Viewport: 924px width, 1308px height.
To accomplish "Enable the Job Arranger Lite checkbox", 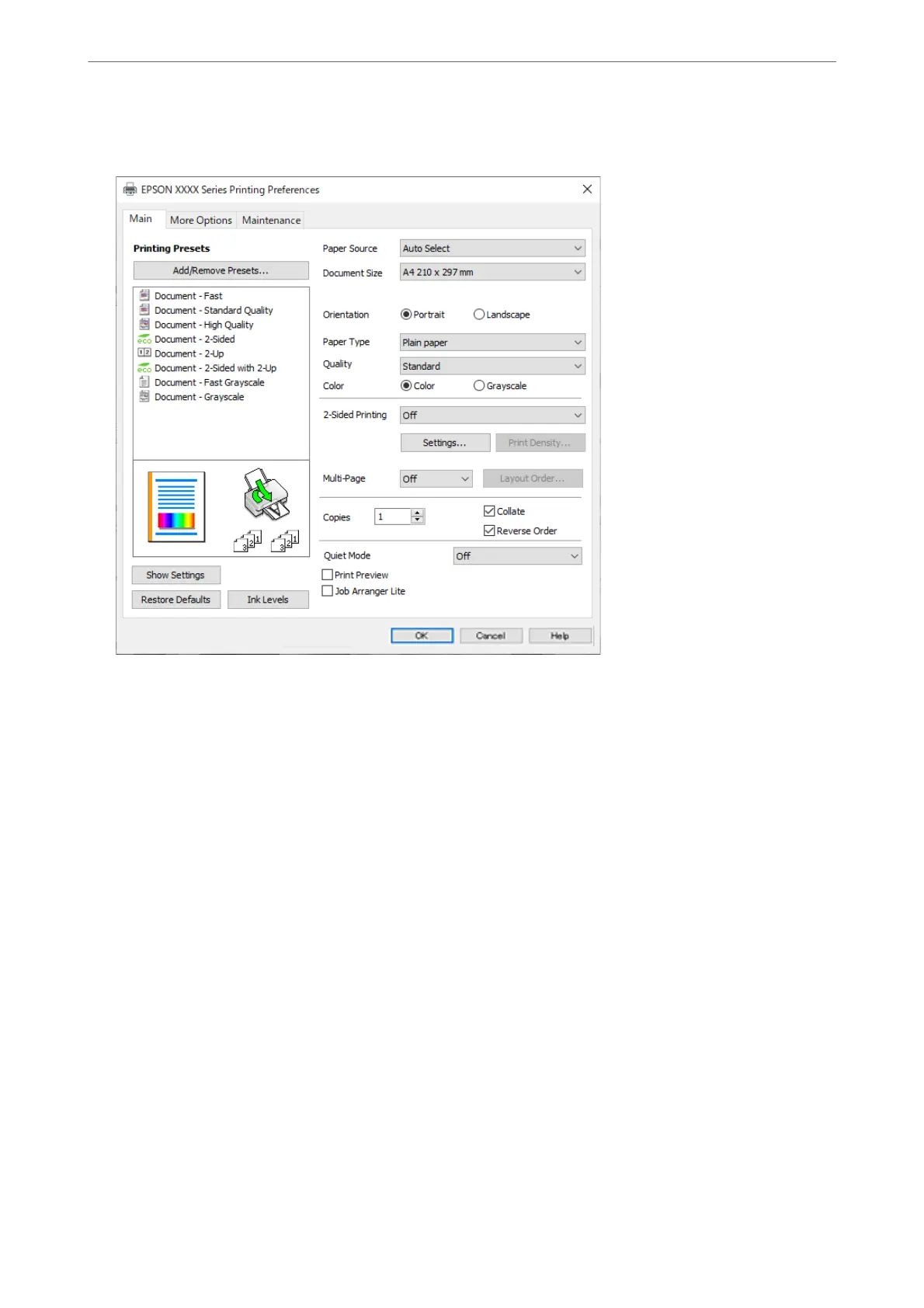I will (x=328, y=591).
